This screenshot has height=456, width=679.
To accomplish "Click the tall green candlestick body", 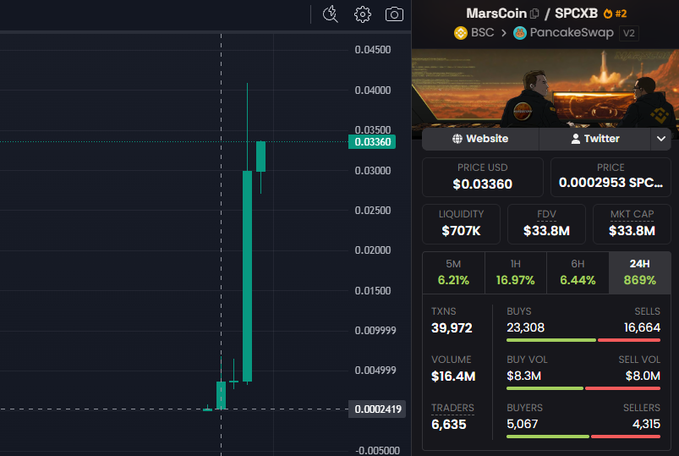I will [247, 276].
